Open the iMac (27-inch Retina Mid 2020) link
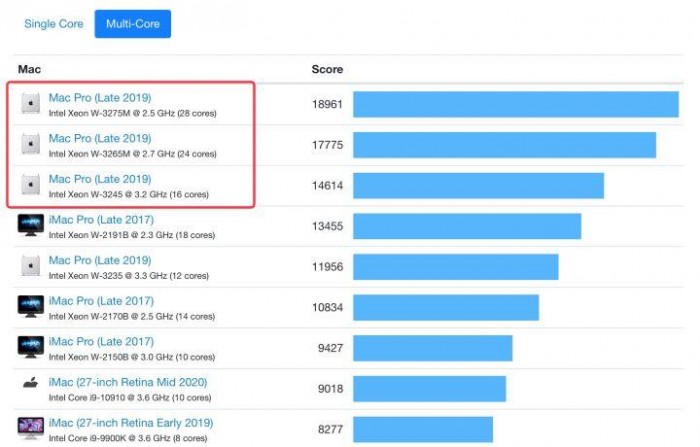The height and width of the screenshot is (447, 700). (128, 382)
